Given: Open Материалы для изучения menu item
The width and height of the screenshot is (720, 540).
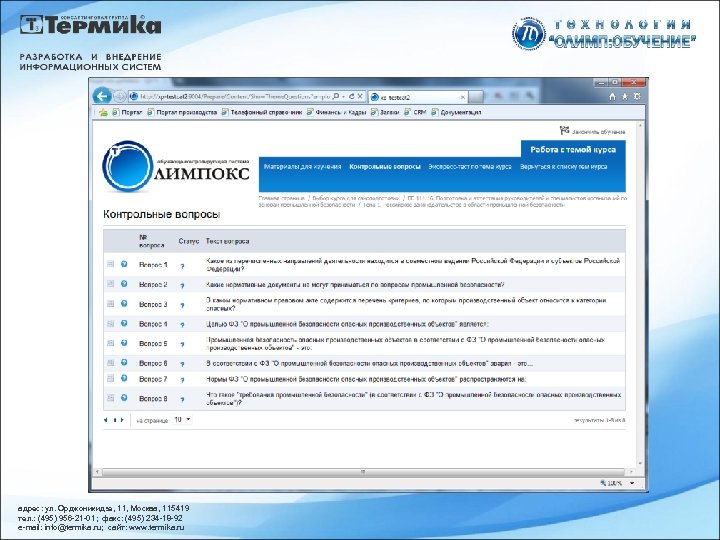Looking at the screenshot, I should coord(302,167).
